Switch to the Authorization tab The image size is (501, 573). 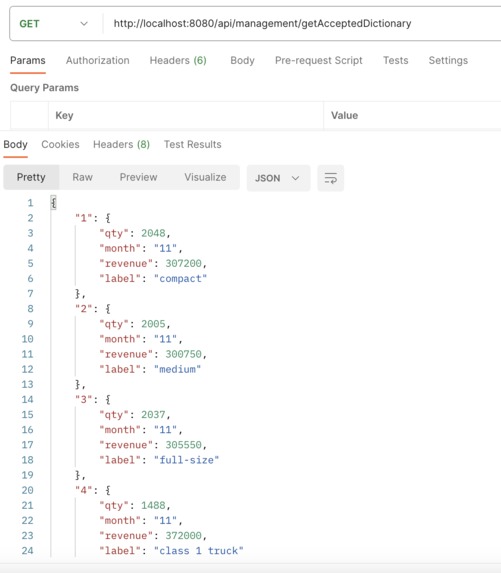[98, 60]
